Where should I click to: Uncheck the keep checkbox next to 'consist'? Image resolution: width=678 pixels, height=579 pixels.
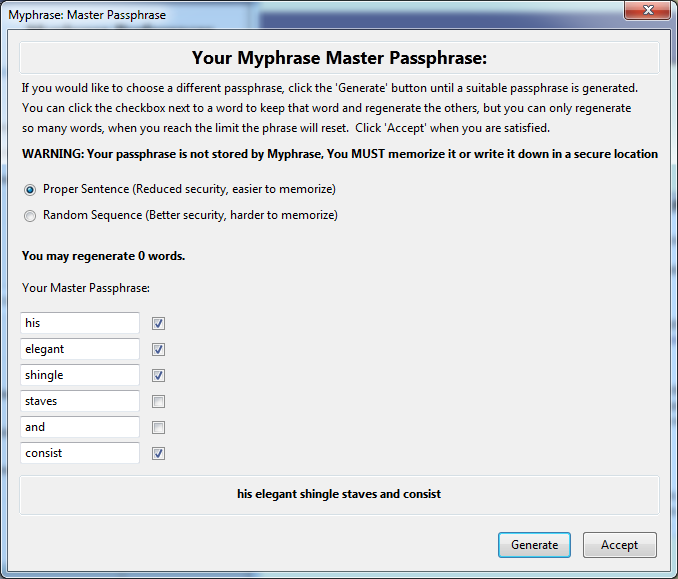158,453
